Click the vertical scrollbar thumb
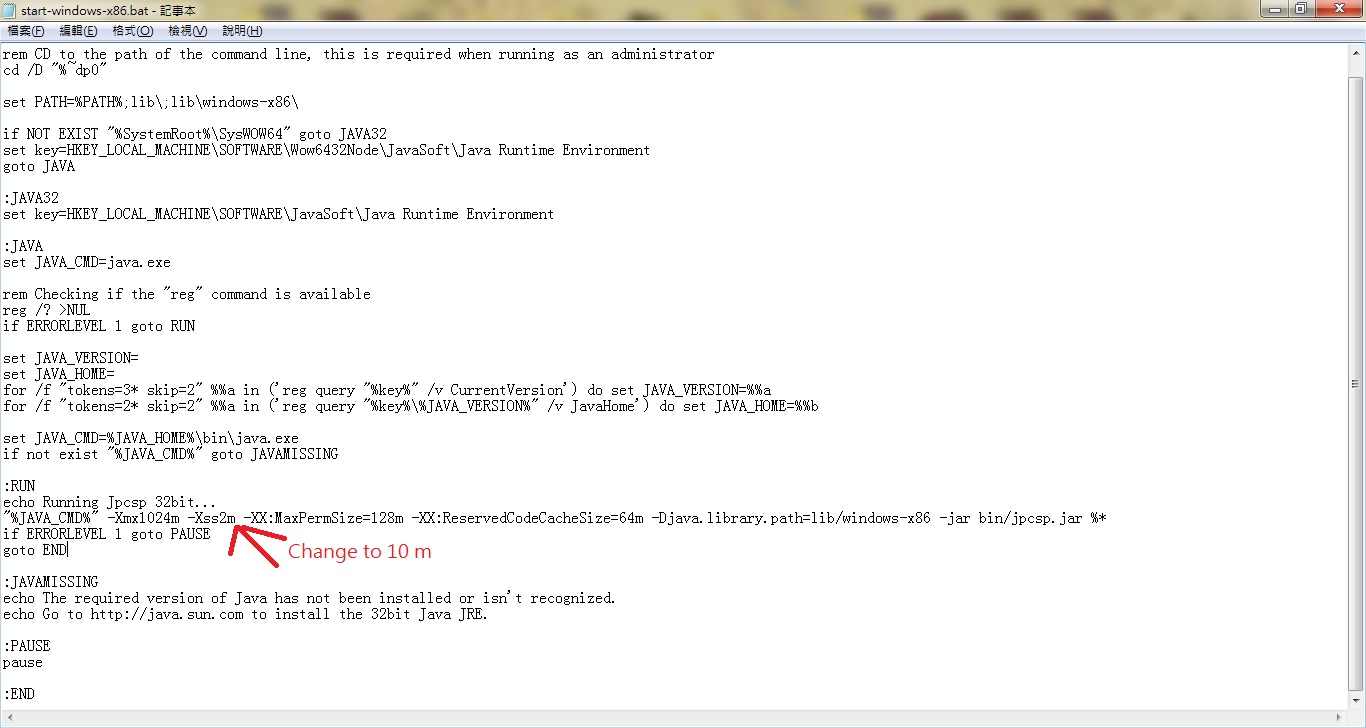The height and width of the screenshot is (728, 1366). coord(1356,383)
